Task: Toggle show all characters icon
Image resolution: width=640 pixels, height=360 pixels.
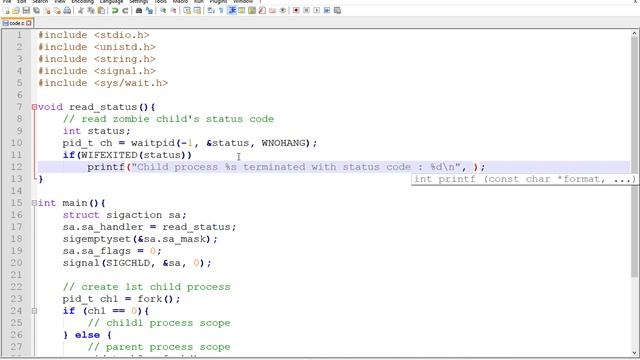Action: tap(221, 10)
